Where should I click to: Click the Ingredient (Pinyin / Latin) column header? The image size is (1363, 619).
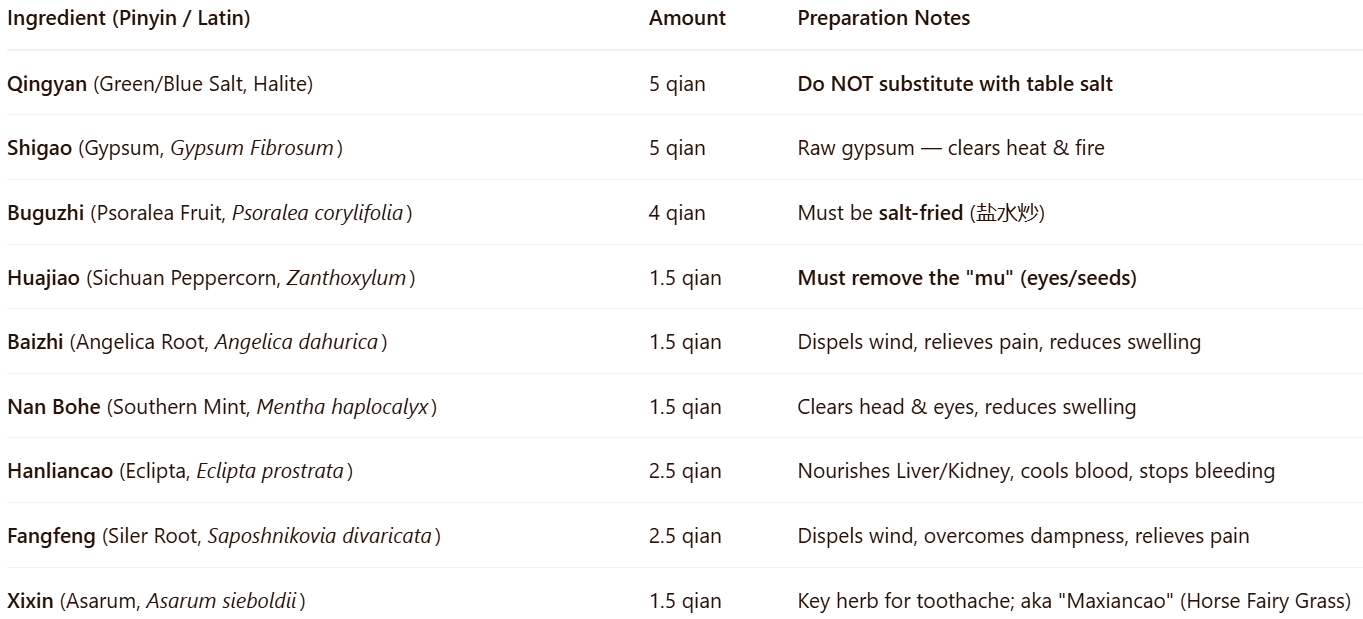128,18
